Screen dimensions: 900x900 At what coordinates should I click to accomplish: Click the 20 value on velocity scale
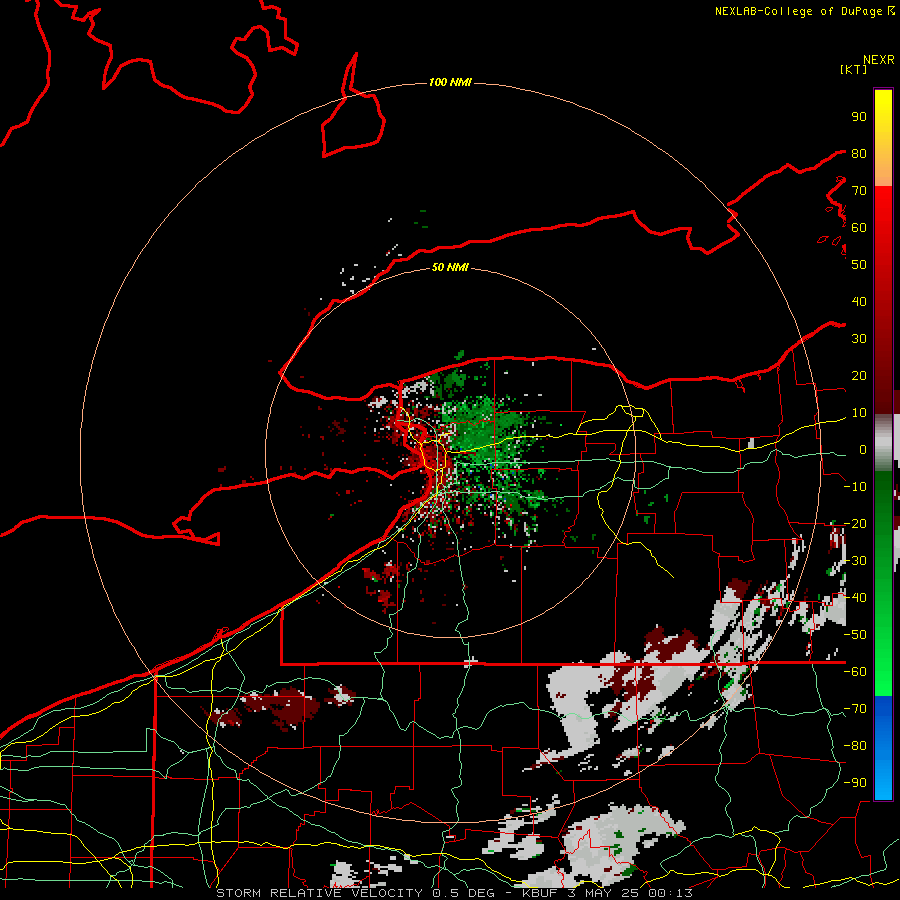coord(859,375)
